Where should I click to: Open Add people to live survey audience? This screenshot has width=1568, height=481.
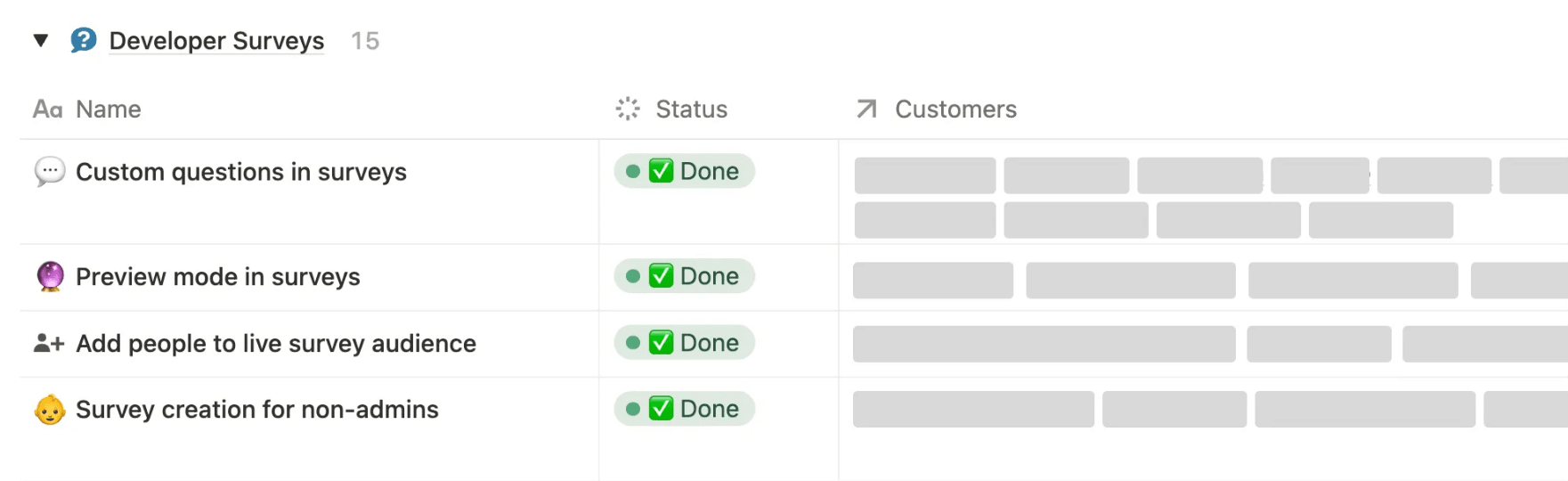tap(275, 344)
